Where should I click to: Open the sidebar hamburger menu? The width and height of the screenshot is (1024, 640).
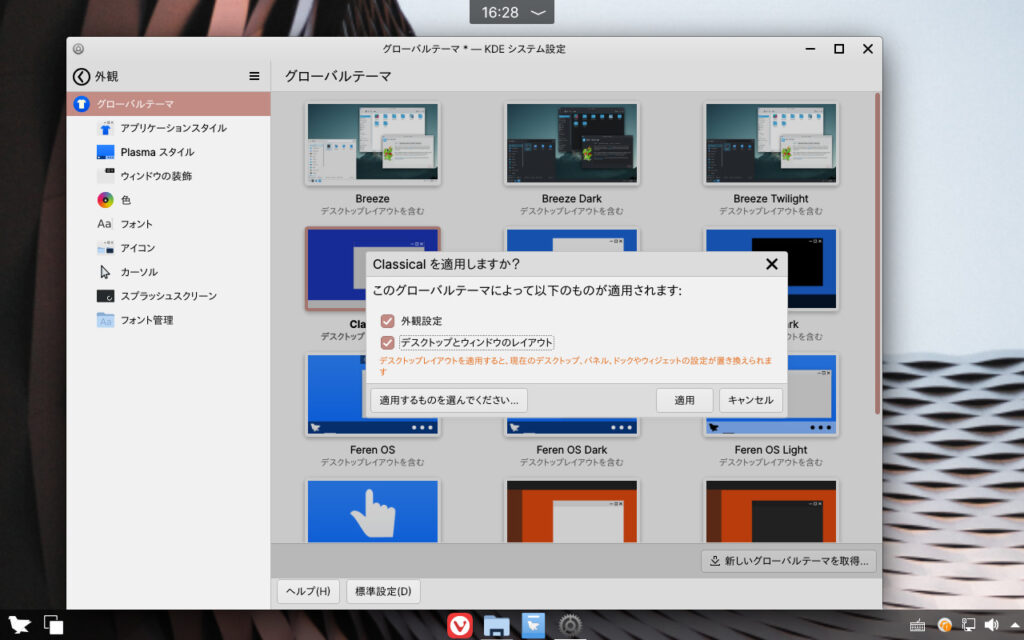[x=254, y=76]
